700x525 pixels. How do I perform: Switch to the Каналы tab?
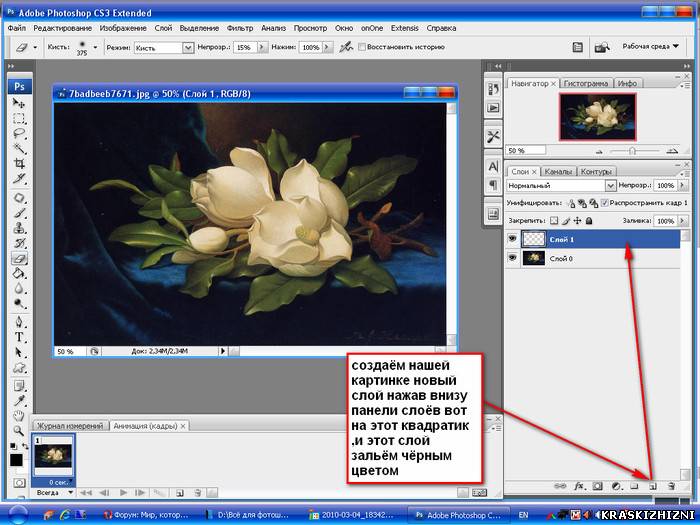pos(558,171)
